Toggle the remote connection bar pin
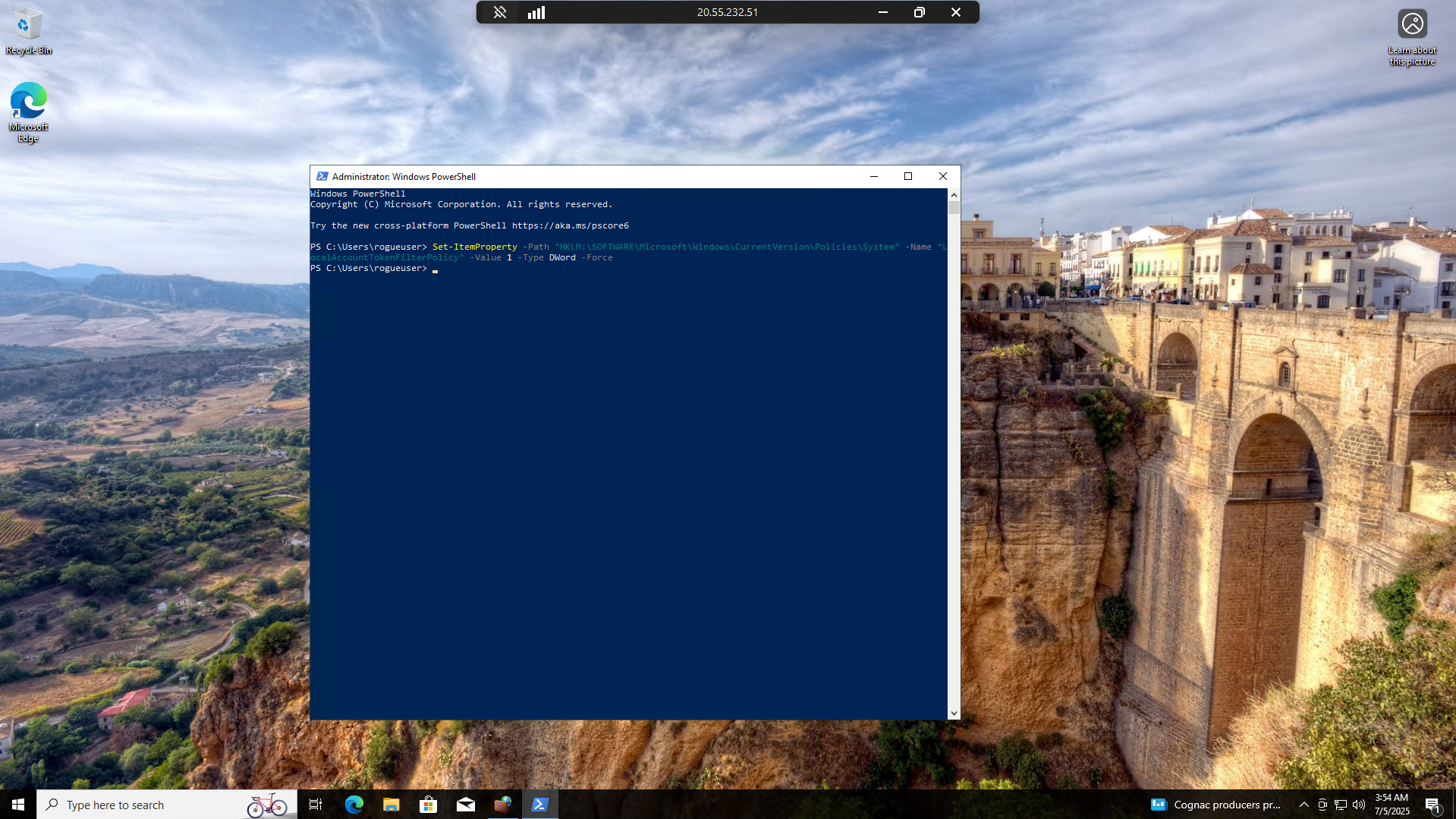Screen dimensions: 1456x819 (x=499, y=12)
